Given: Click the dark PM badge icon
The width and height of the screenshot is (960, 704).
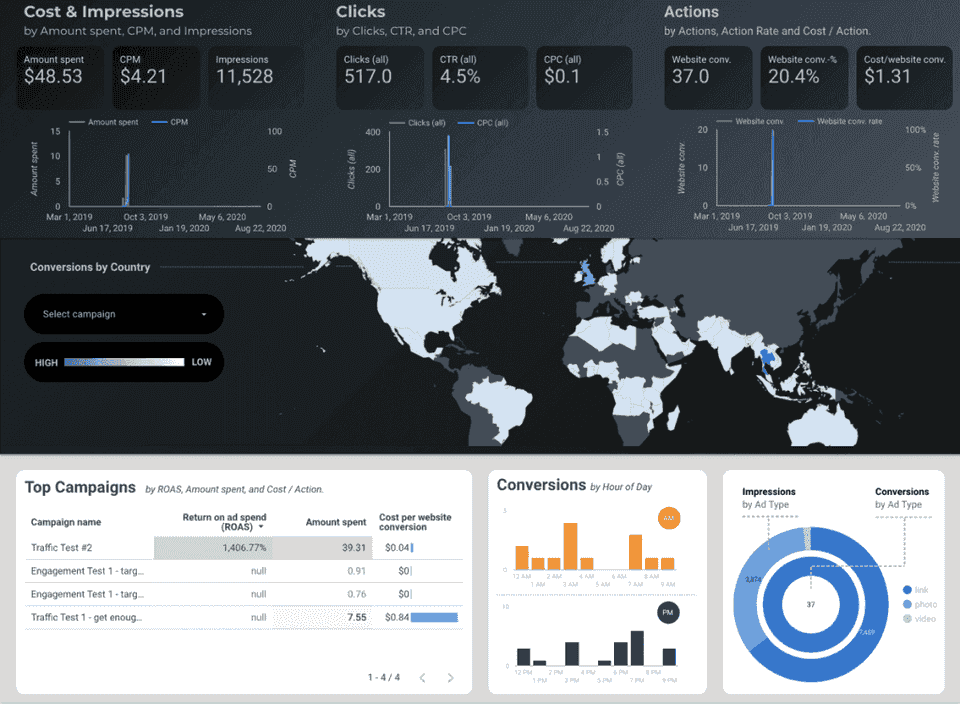Looking at the screenshot, I should (668, 612).
